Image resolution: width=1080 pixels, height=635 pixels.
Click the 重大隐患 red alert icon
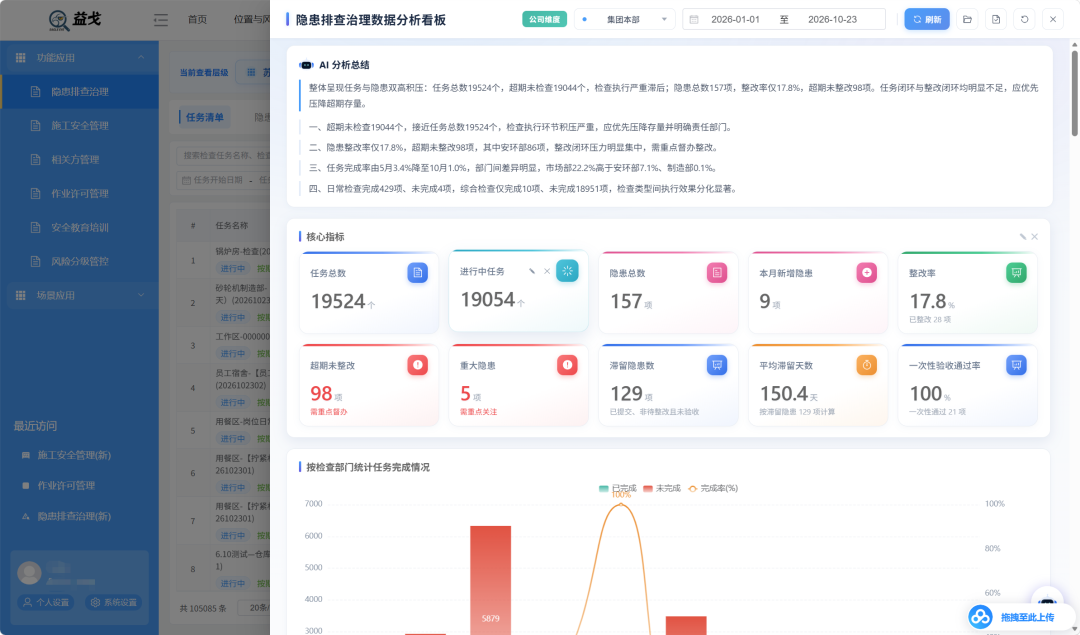(x=567, y=365)
